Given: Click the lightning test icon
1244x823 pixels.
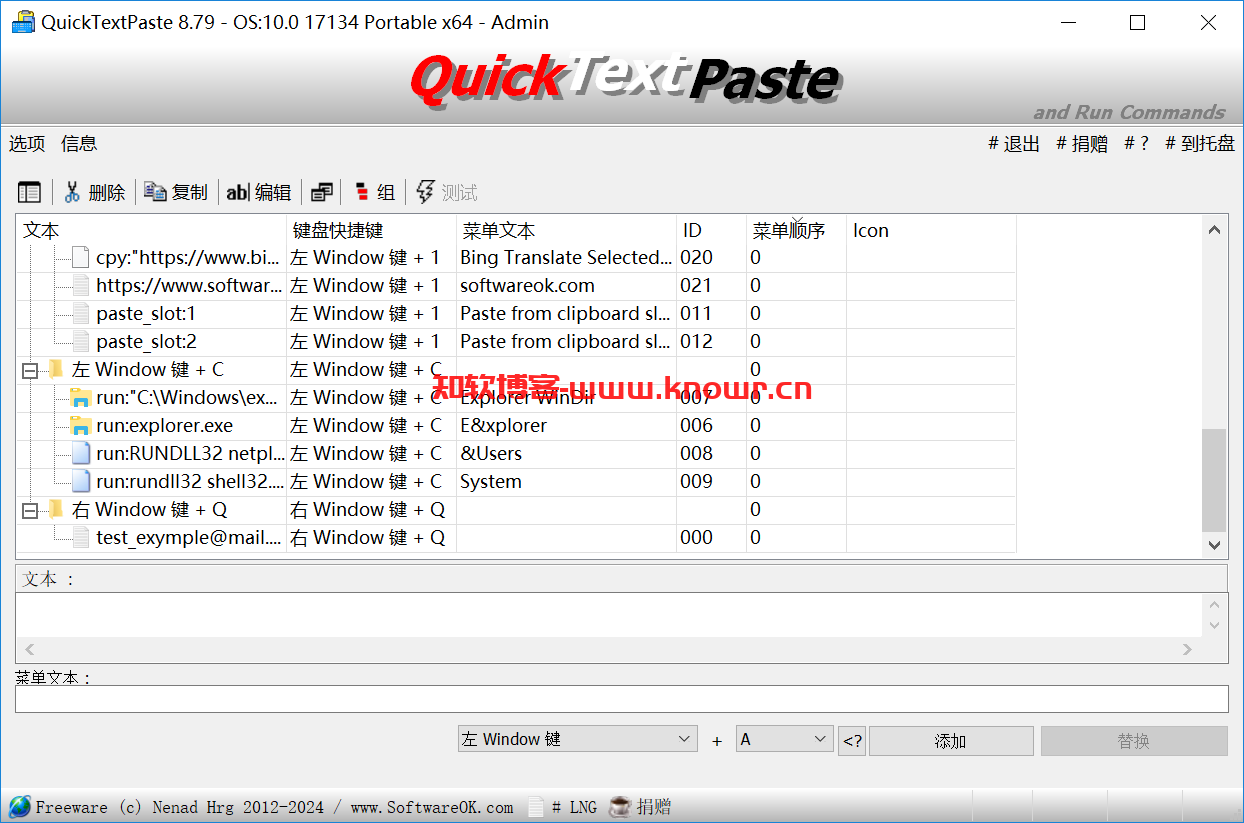Looking at the screenshot, I should point(425,192).
